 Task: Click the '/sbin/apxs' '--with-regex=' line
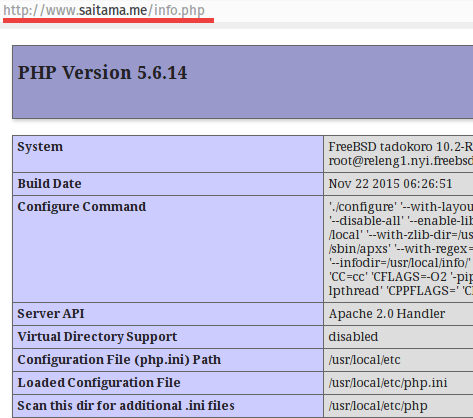400,249
